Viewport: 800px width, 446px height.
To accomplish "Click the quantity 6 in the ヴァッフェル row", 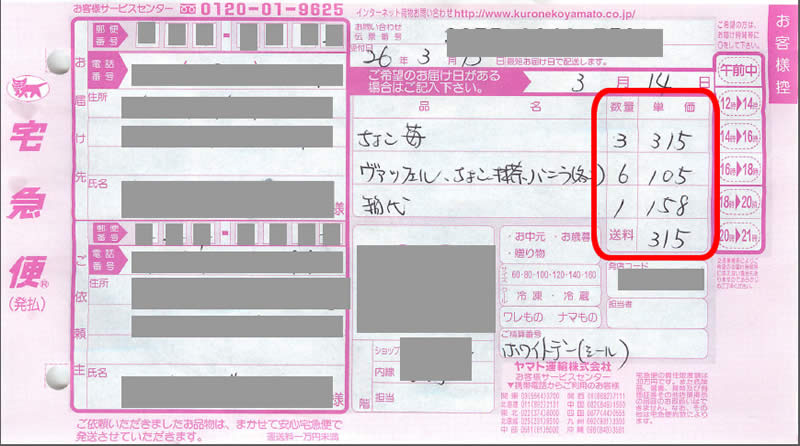I will (x=623, y=175).
